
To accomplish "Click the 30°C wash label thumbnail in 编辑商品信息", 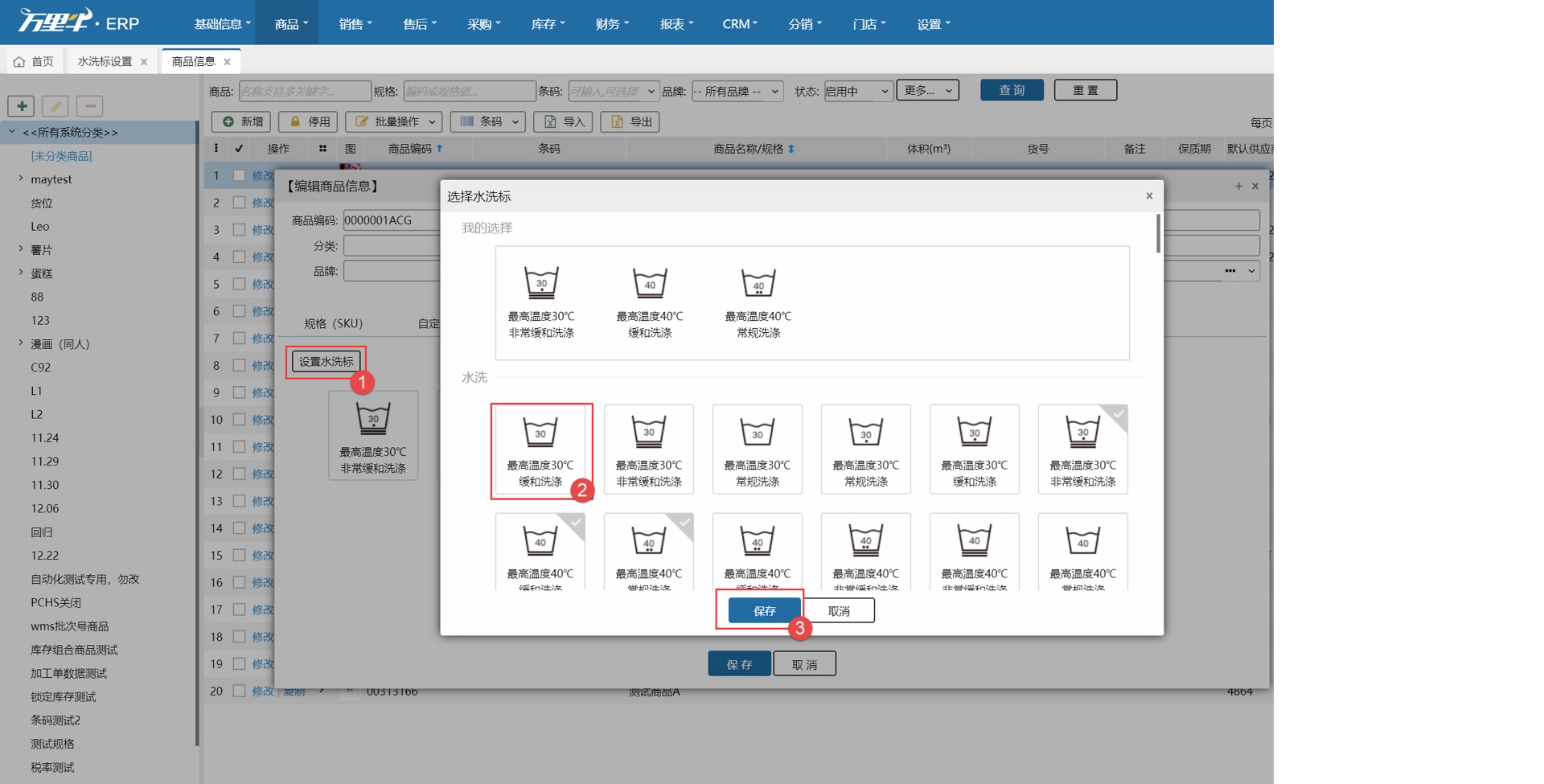I will coord(373,435).
